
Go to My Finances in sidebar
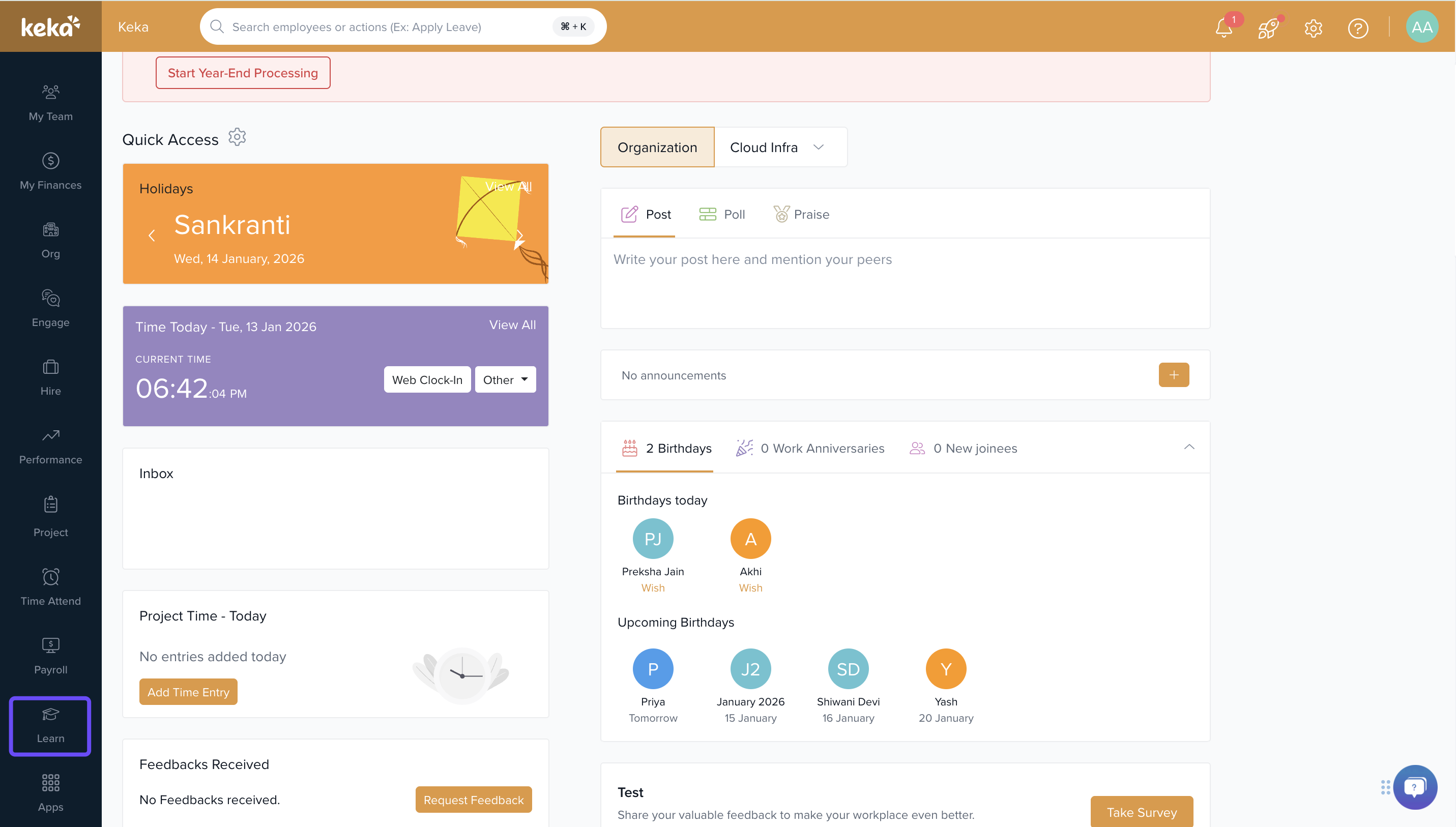pos(50,171)
